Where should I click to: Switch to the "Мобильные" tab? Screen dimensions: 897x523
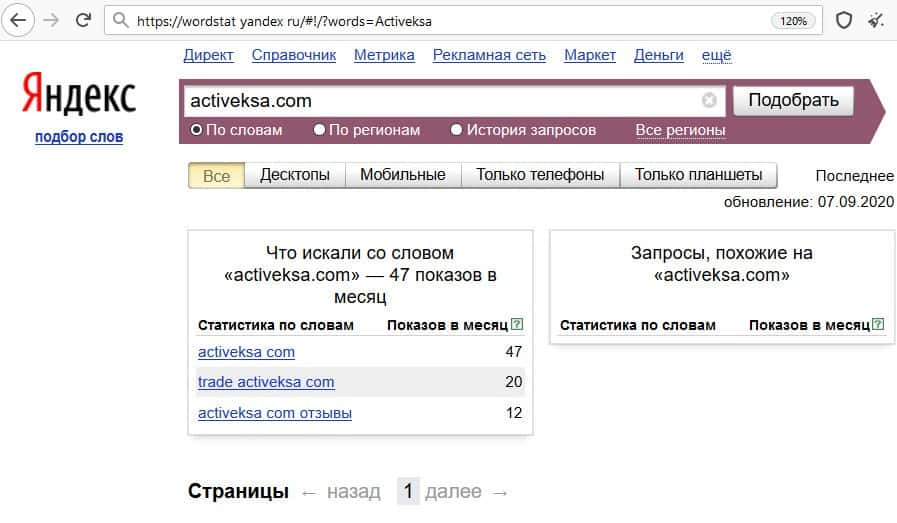(402, 175)
